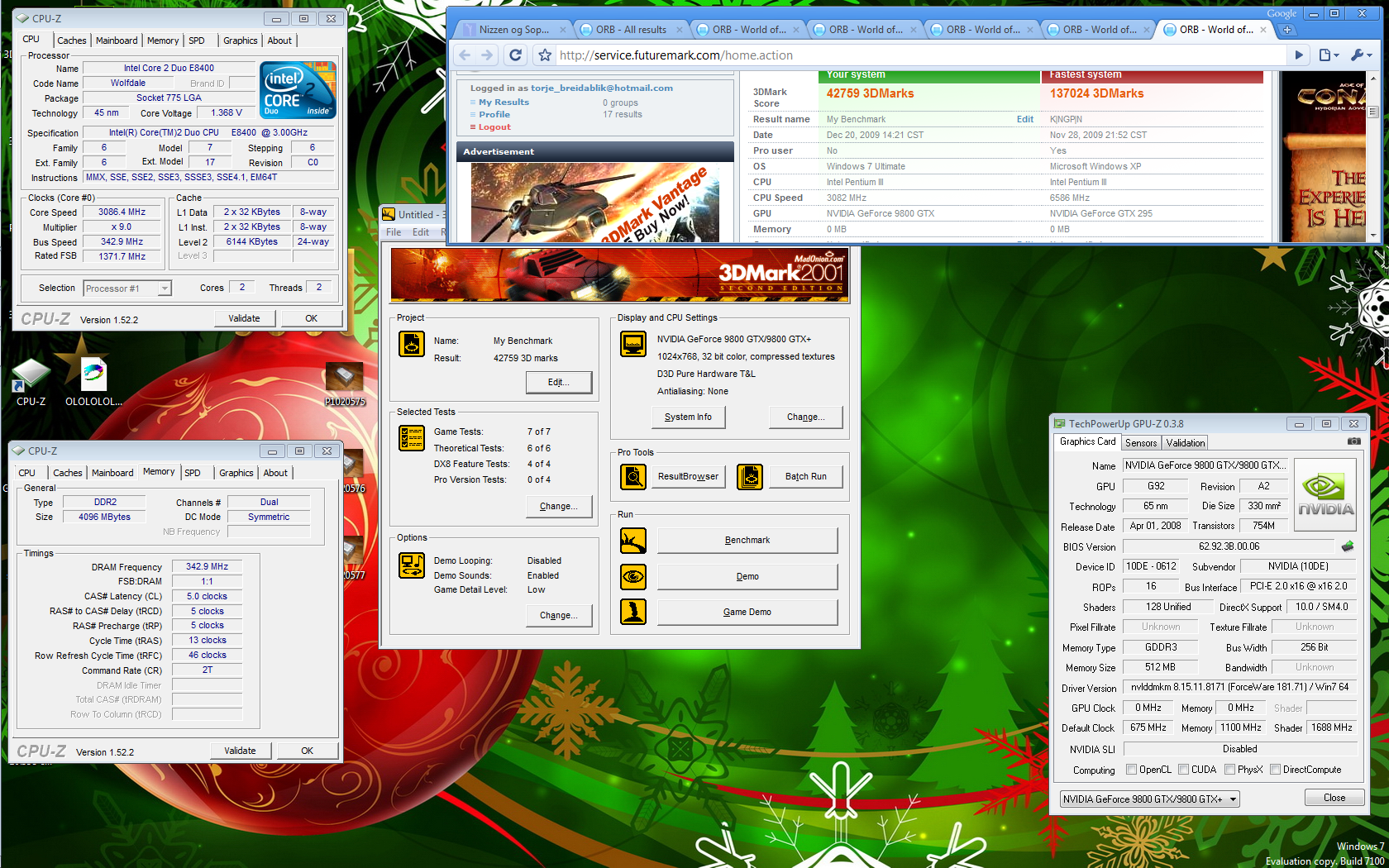Click Edit link beside Result name
The height and width of the screenshot is (868, 1389).
(x=1024, y=119)
